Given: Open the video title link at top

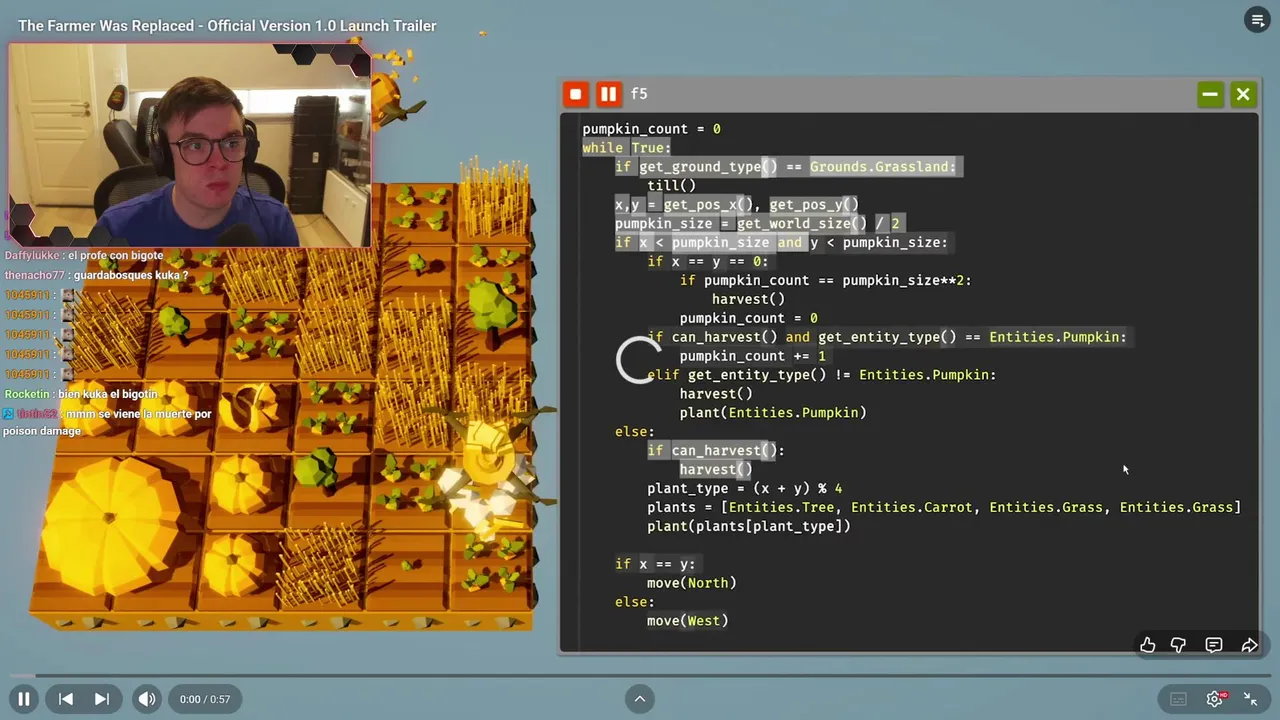Looking at the screenshot, I should point(227,26).
